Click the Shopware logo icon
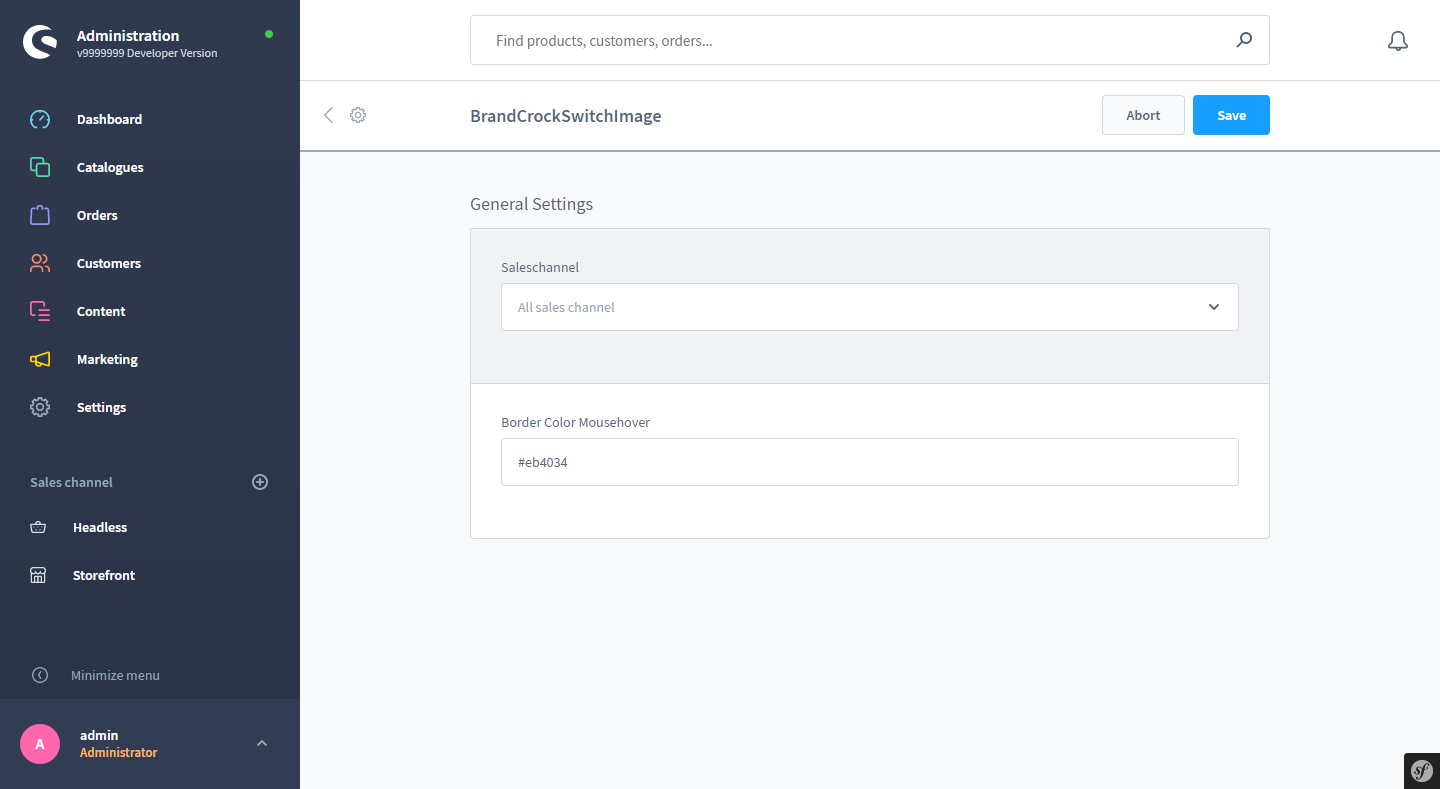The width and height of the screenshot is (1440, 789). (40, 42)
